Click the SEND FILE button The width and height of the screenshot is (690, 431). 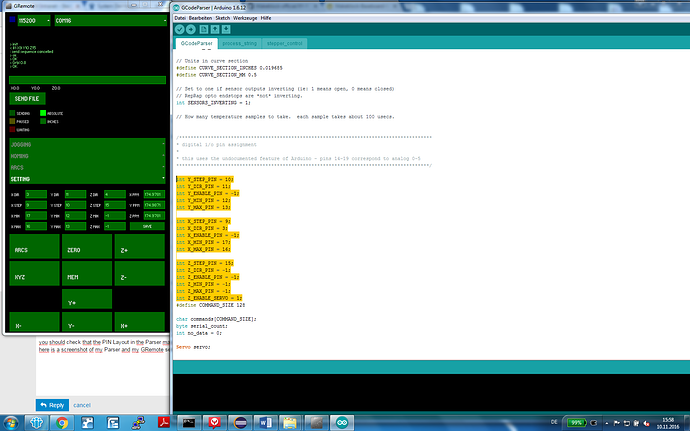[x=27, y=99]
